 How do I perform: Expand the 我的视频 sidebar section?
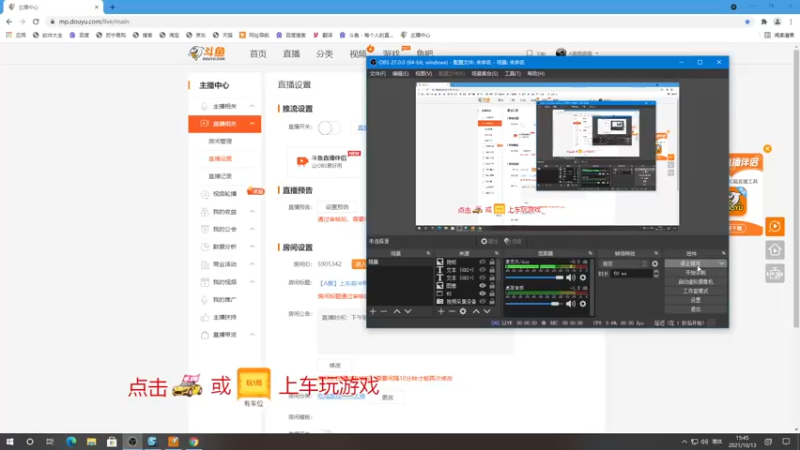[252, 282]
